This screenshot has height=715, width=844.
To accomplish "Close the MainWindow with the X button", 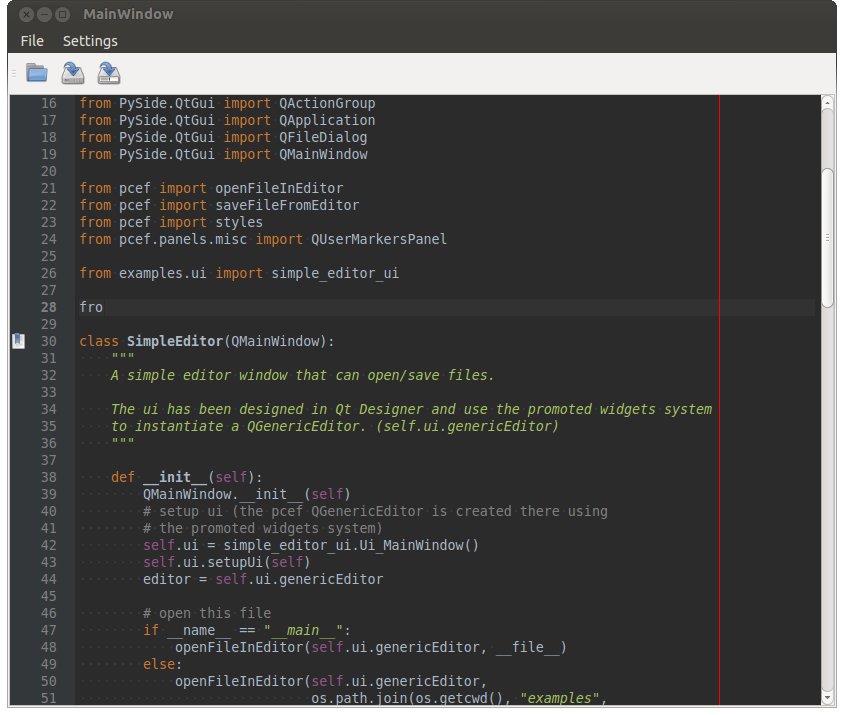I will pyautogui.click(x=26, y=14).
